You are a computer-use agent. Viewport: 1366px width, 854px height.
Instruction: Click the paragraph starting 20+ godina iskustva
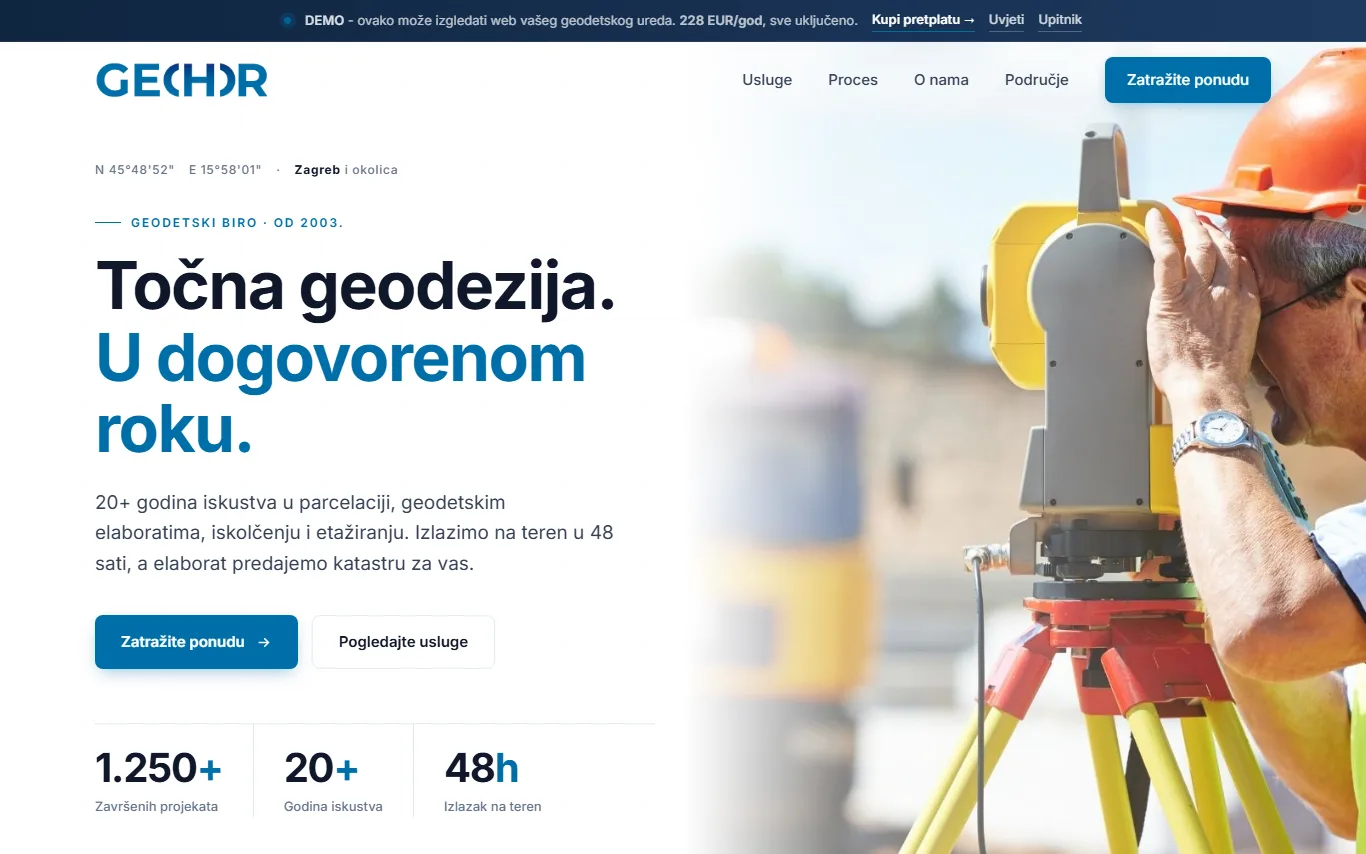point(355,533)
